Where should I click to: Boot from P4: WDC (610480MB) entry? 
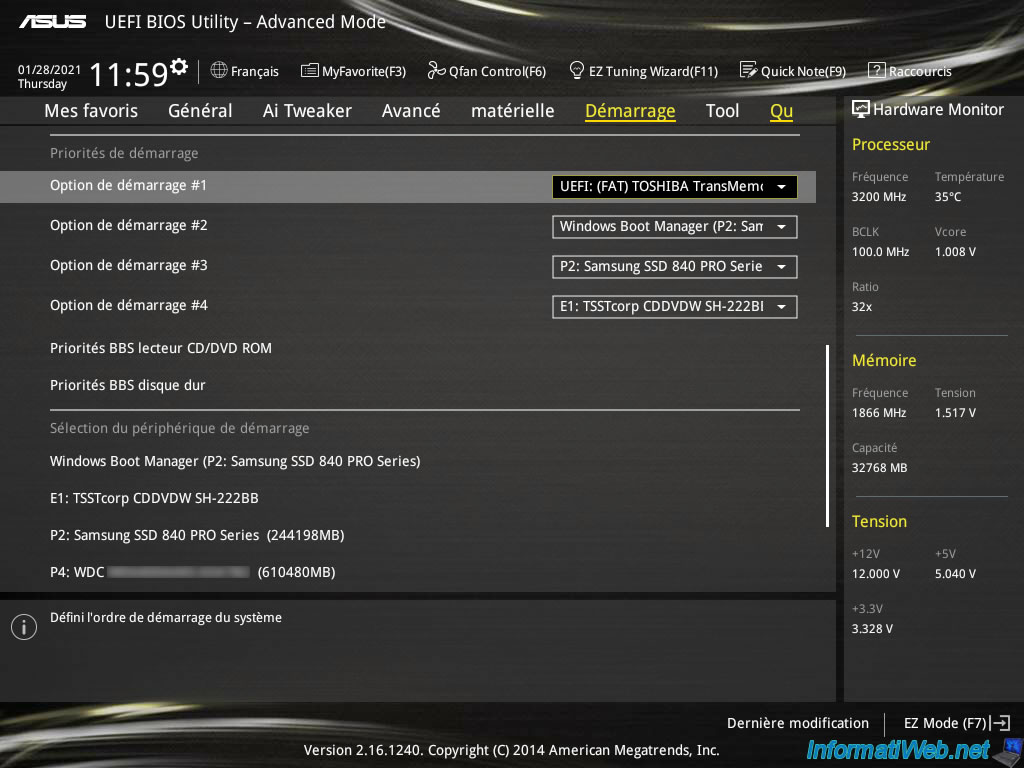pyautogui.click(x=193, y=573)
